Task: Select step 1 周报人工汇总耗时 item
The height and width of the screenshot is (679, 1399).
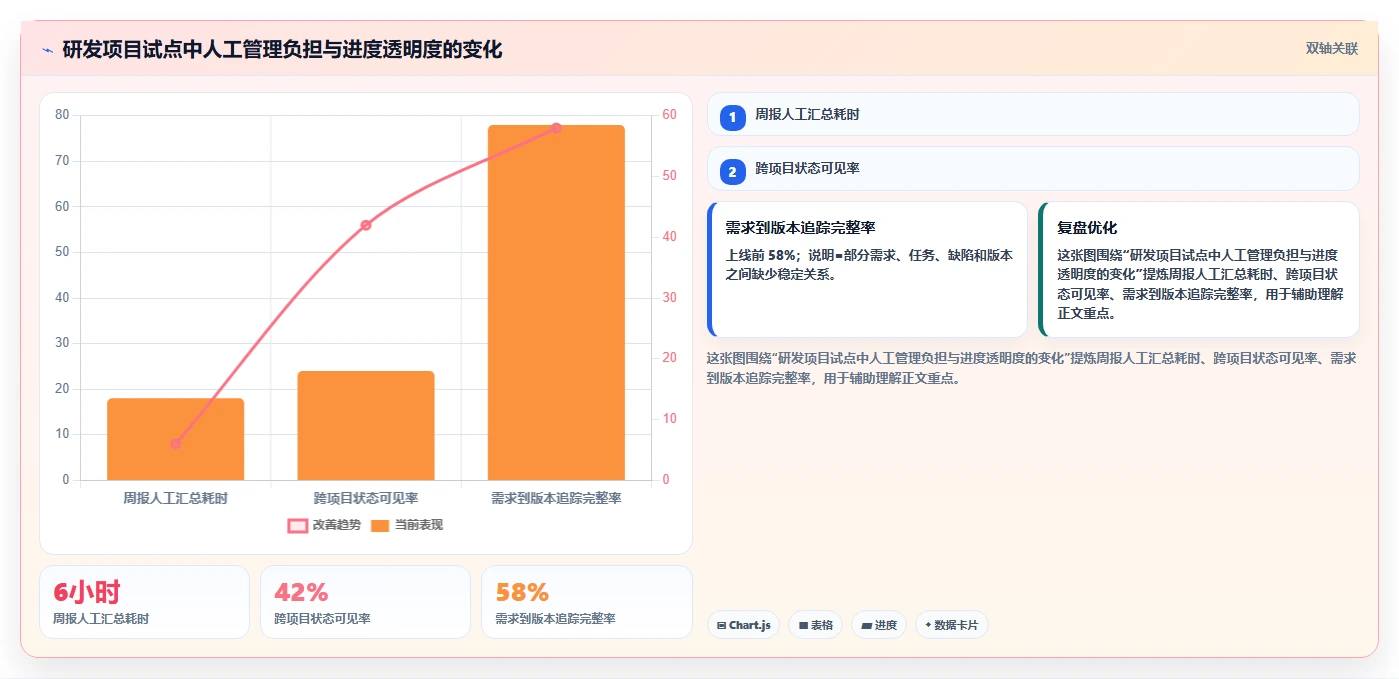Action: (1033, 114)
